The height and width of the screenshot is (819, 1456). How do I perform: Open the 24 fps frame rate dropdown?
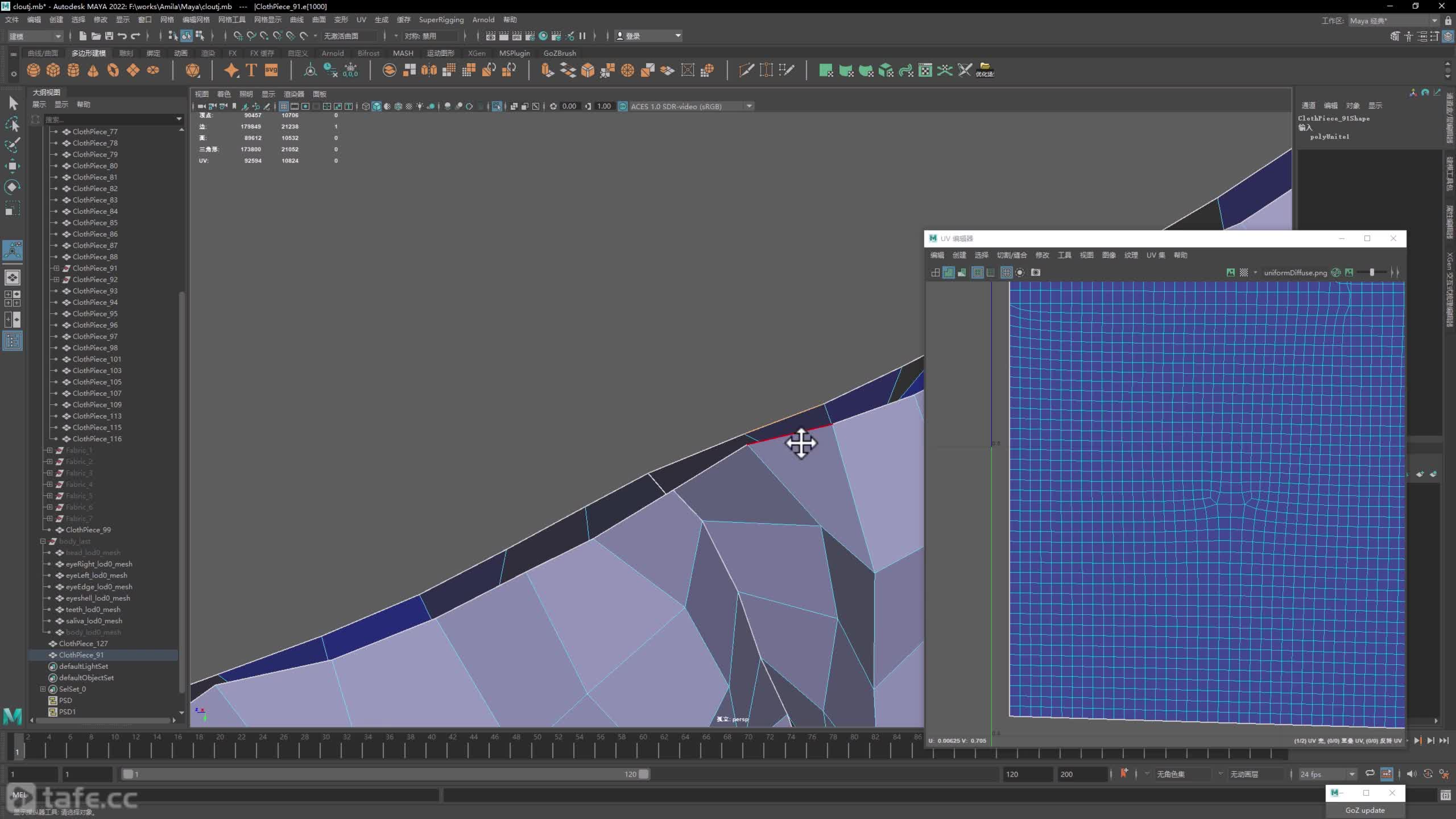point(1327,774)
